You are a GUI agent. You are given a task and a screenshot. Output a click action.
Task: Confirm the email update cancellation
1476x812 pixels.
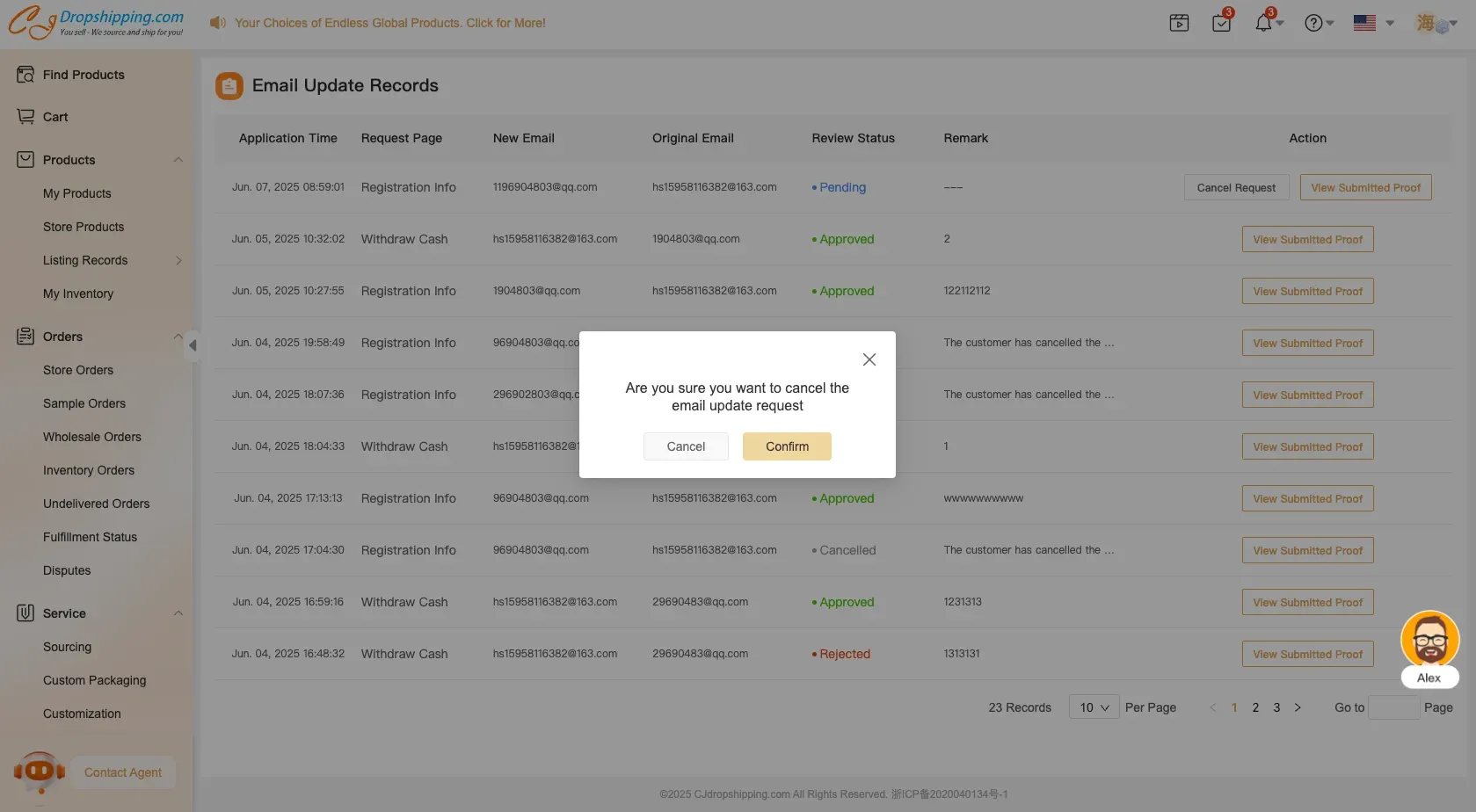[x=787, y=446]
